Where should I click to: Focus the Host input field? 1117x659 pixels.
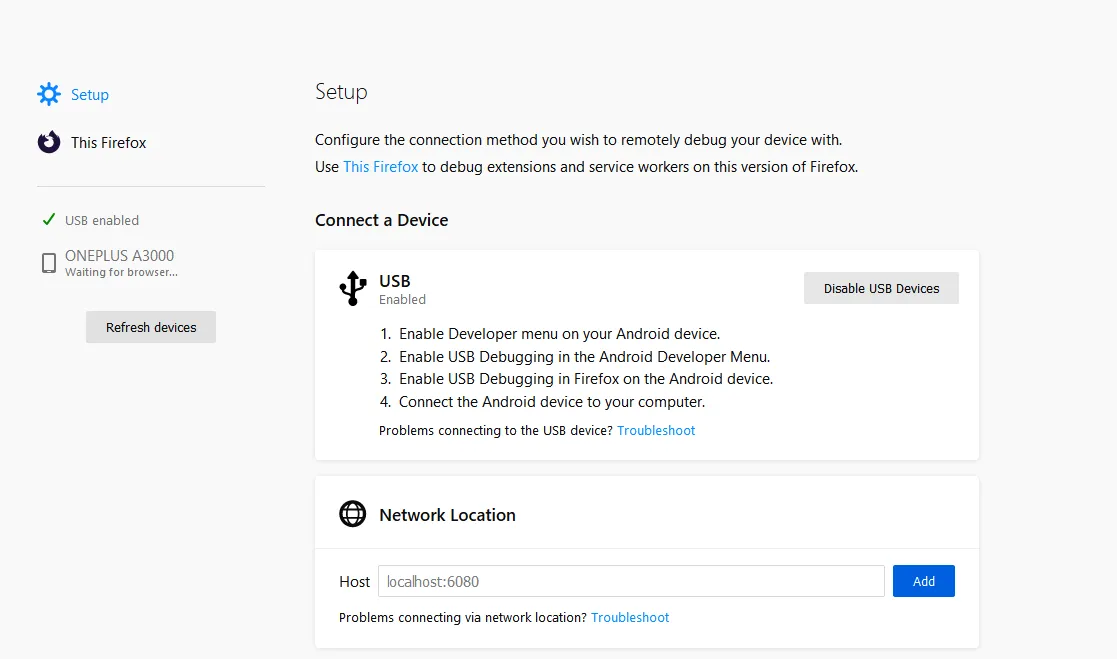[631, 581]
